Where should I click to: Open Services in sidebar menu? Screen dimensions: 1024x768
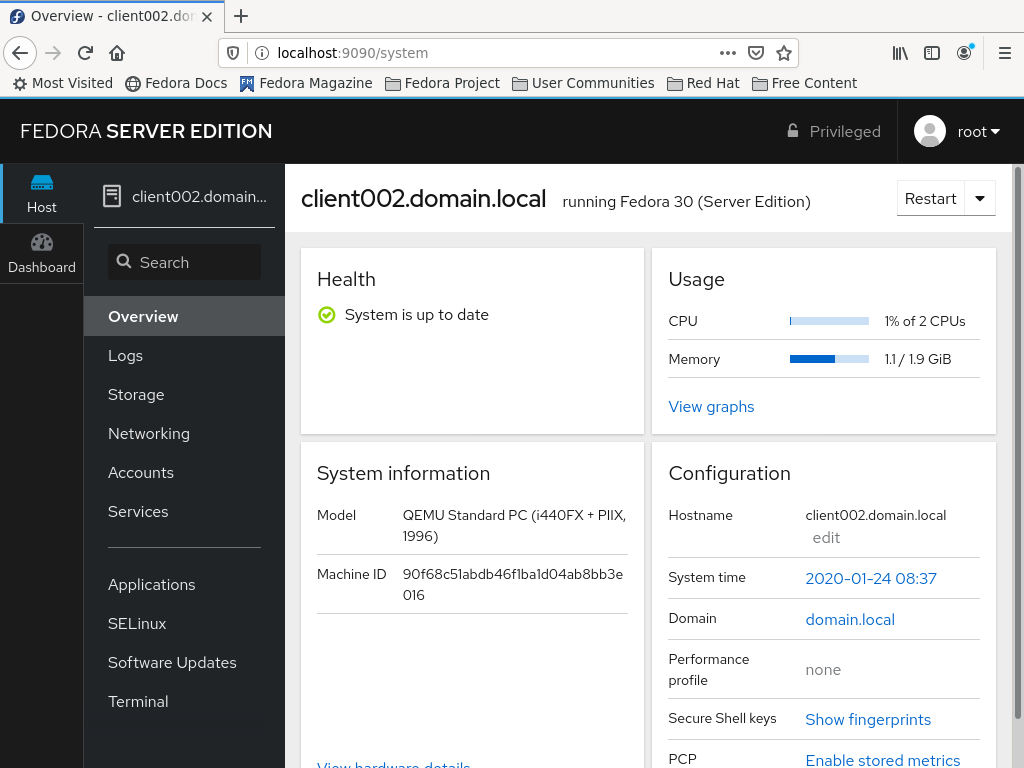[x=184, y=511]
